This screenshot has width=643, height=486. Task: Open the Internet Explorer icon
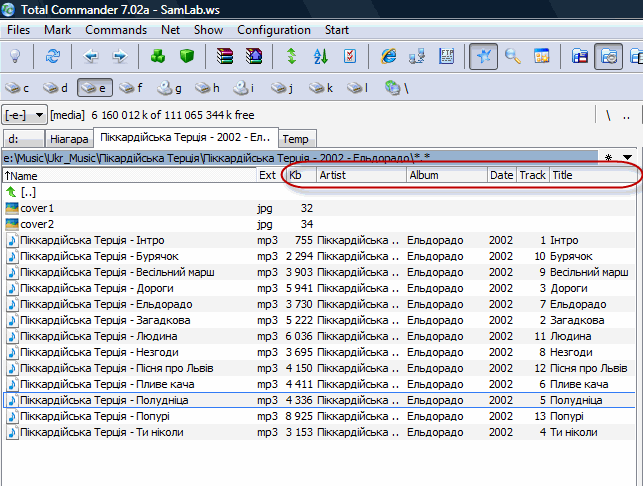[x=388, y=56]
